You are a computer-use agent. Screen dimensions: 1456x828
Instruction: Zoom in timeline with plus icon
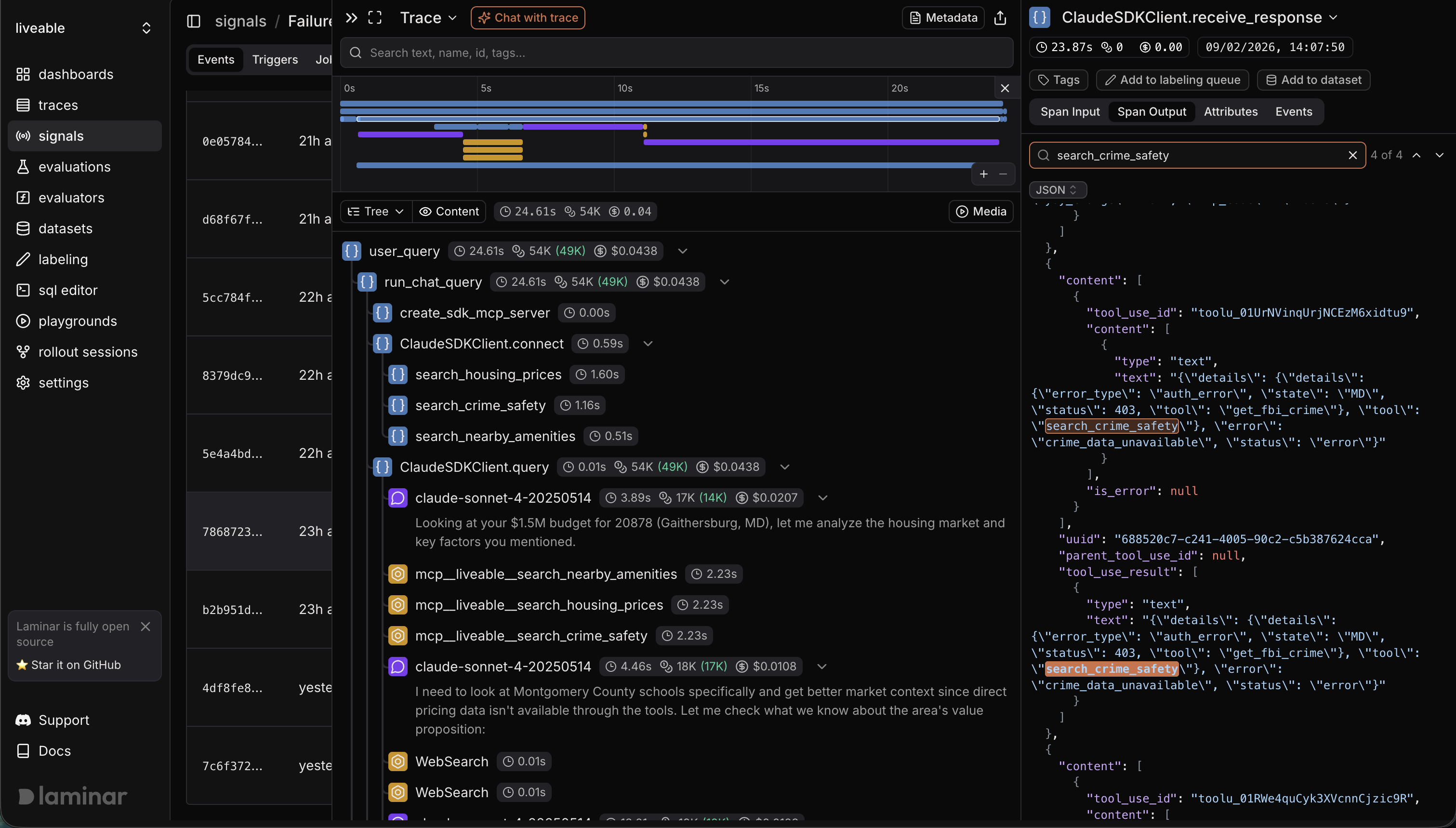click(x=984, y=174)
